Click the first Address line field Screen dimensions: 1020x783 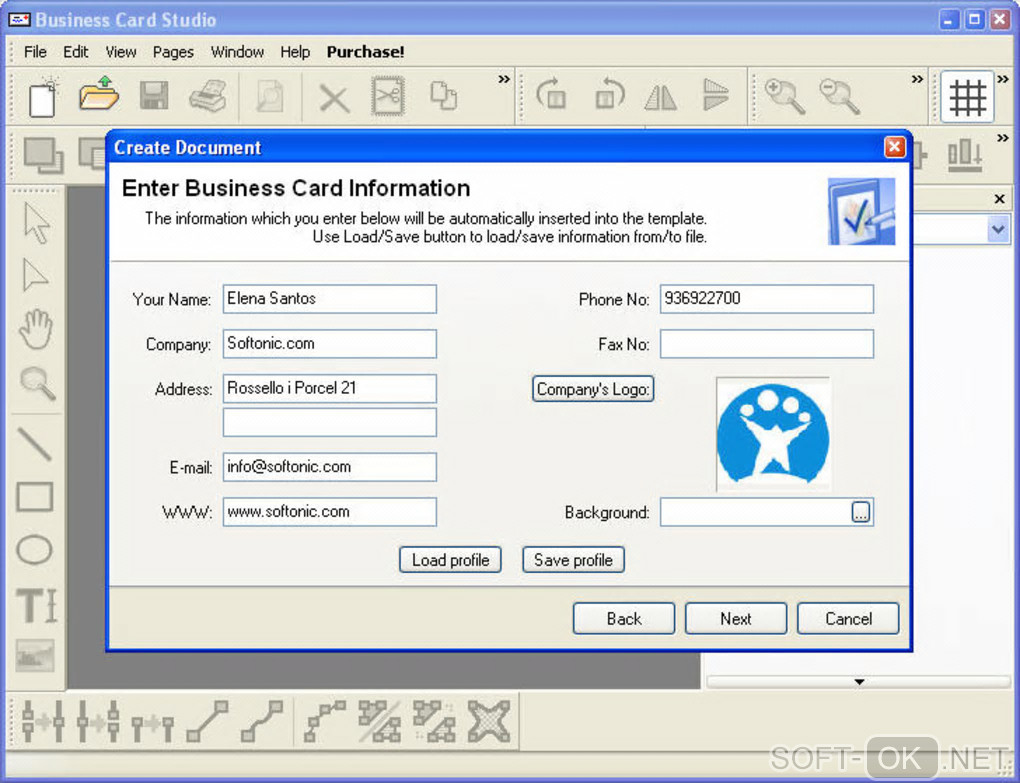(330, 388)
